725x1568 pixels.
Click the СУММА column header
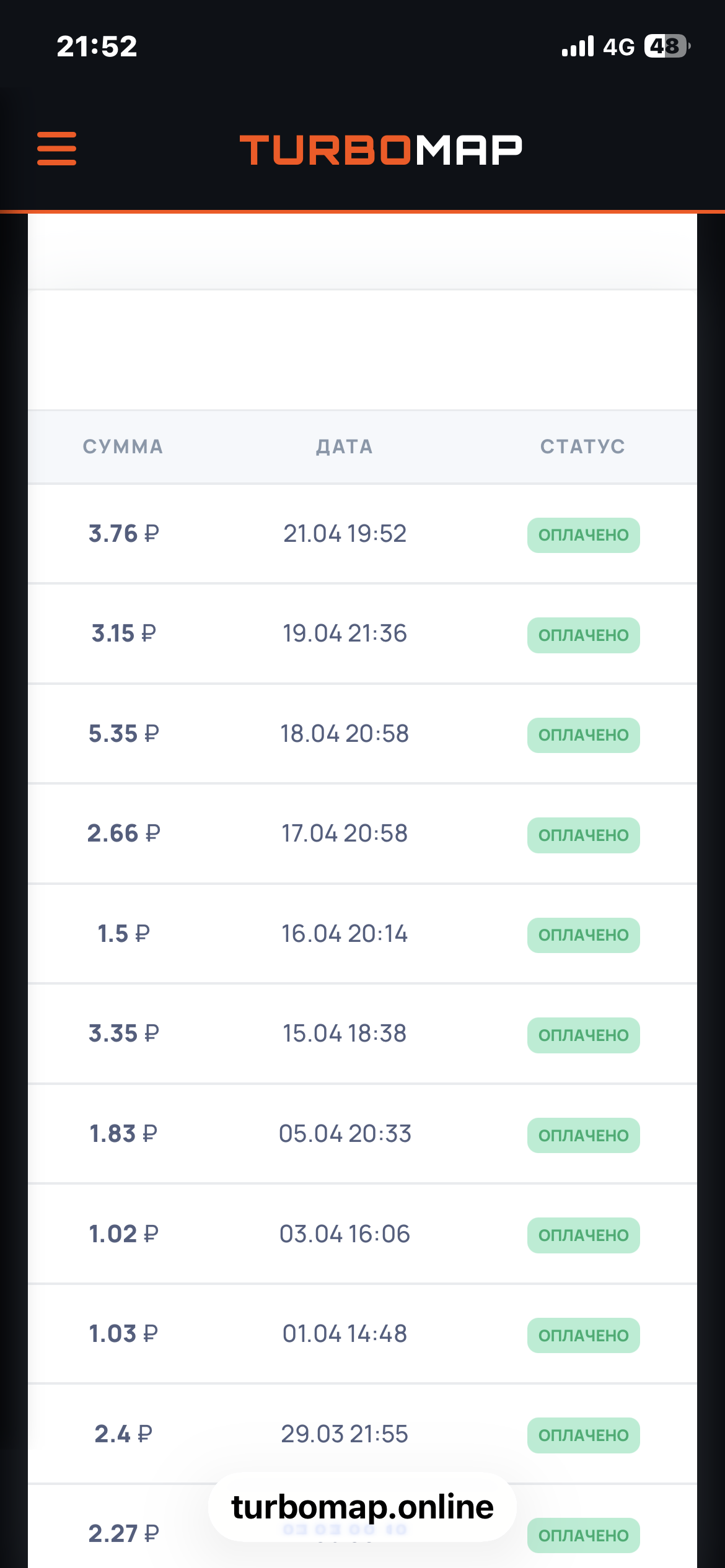[x=123, y=446]
